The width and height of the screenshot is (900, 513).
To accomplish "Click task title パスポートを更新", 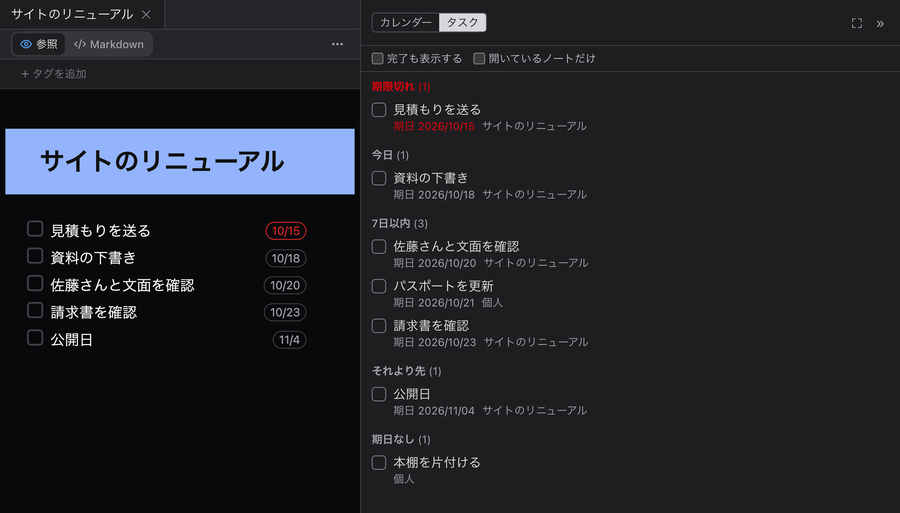I will tap(443, 286).
